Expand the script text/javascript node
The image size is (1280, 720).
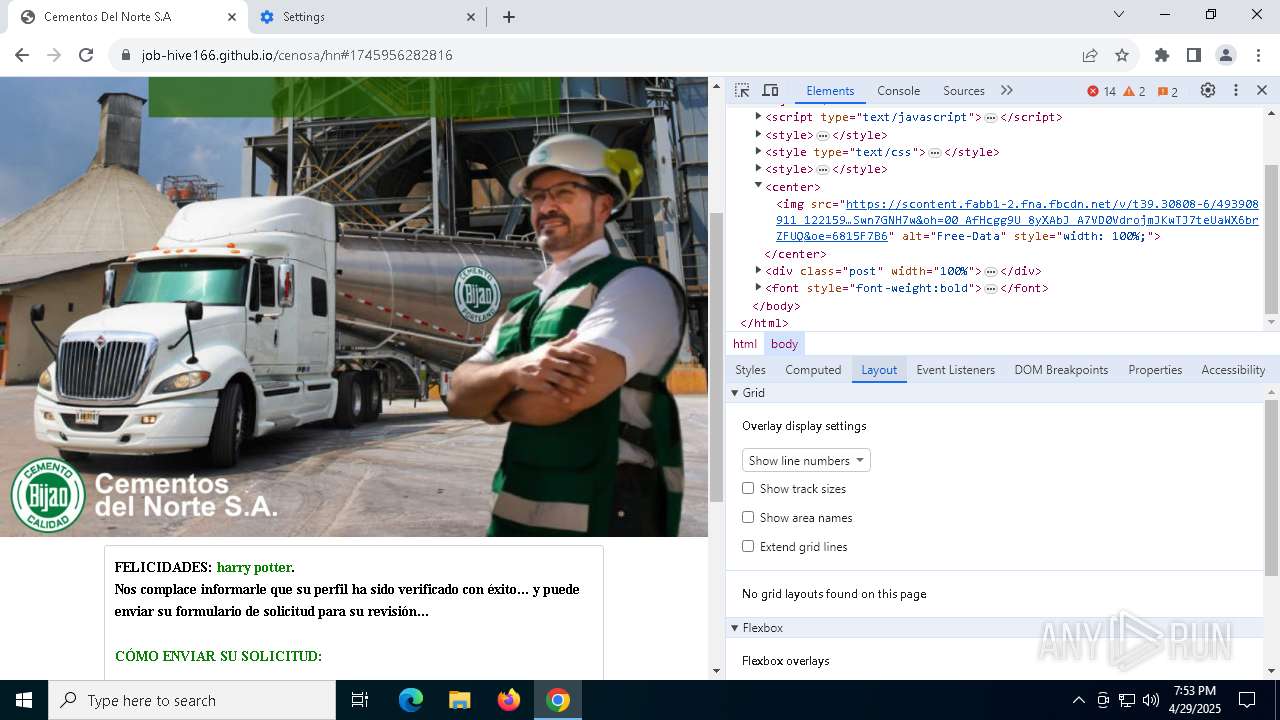pyautogui.click(x=758, y=117)
